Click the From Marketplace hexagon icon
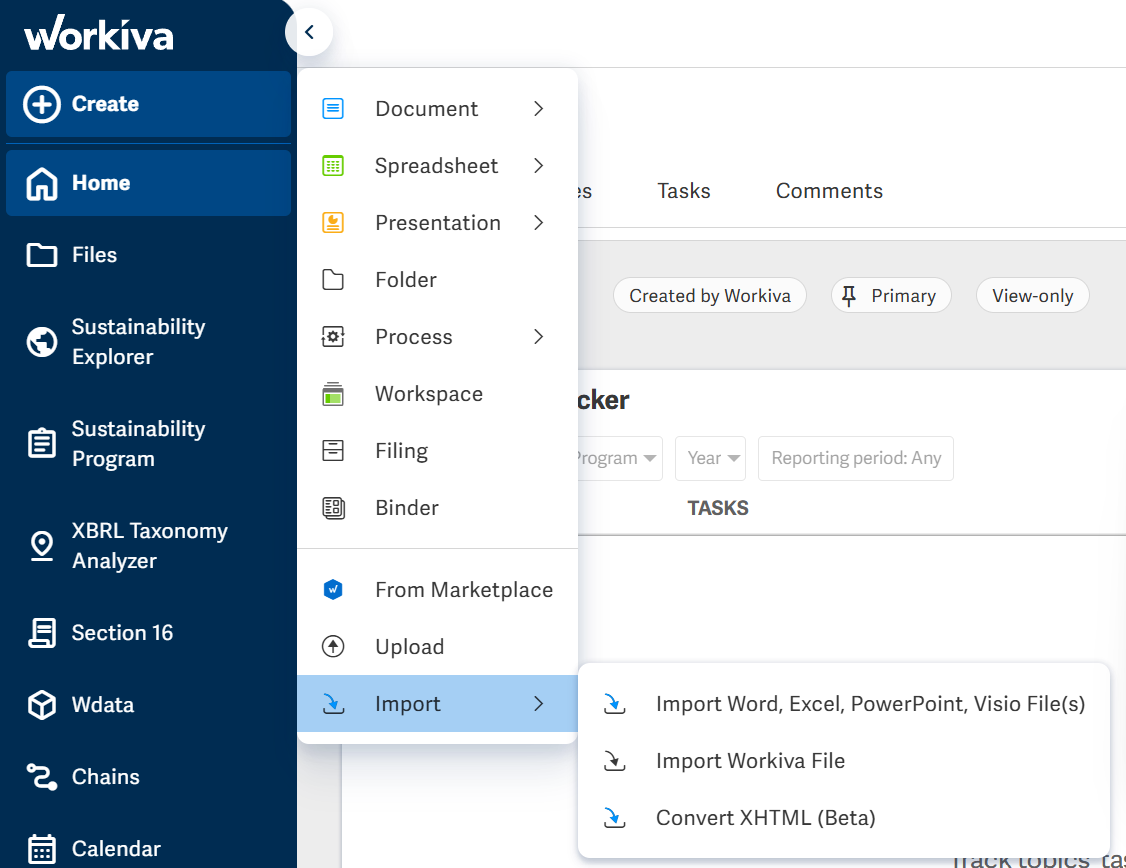This screenshot has width=1126, height=868. (x=332, y=589)
